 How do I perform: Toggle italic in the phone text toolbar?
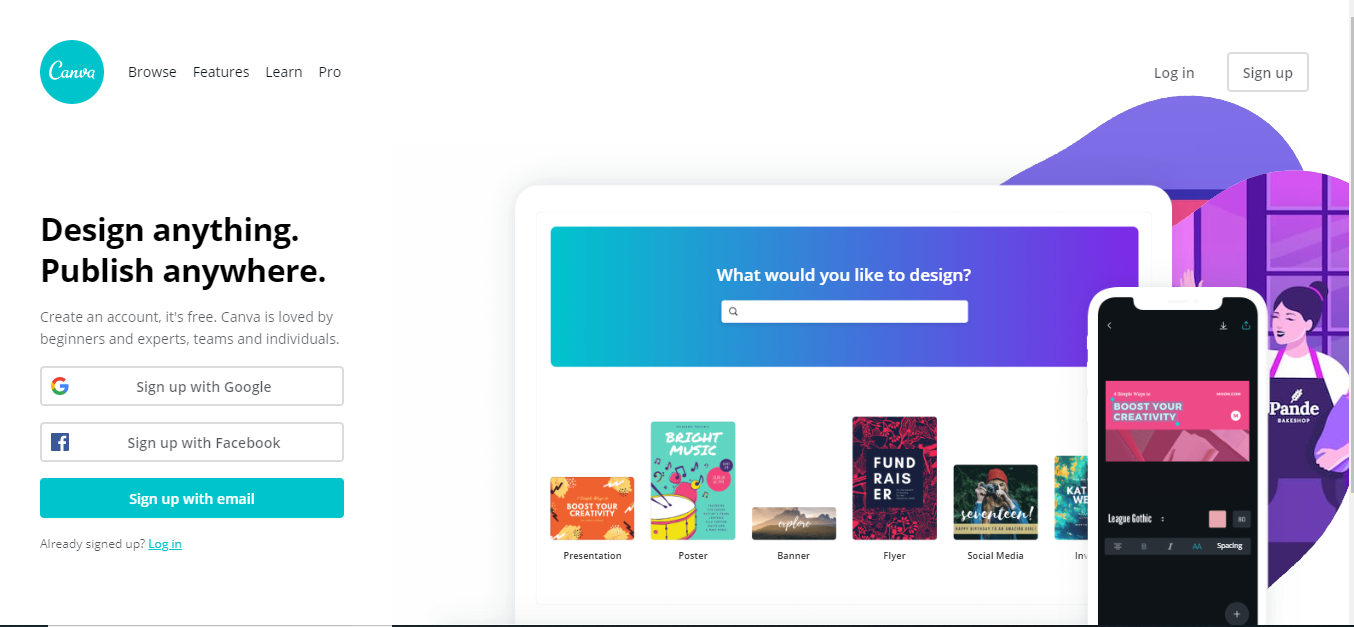point(1170,546)
